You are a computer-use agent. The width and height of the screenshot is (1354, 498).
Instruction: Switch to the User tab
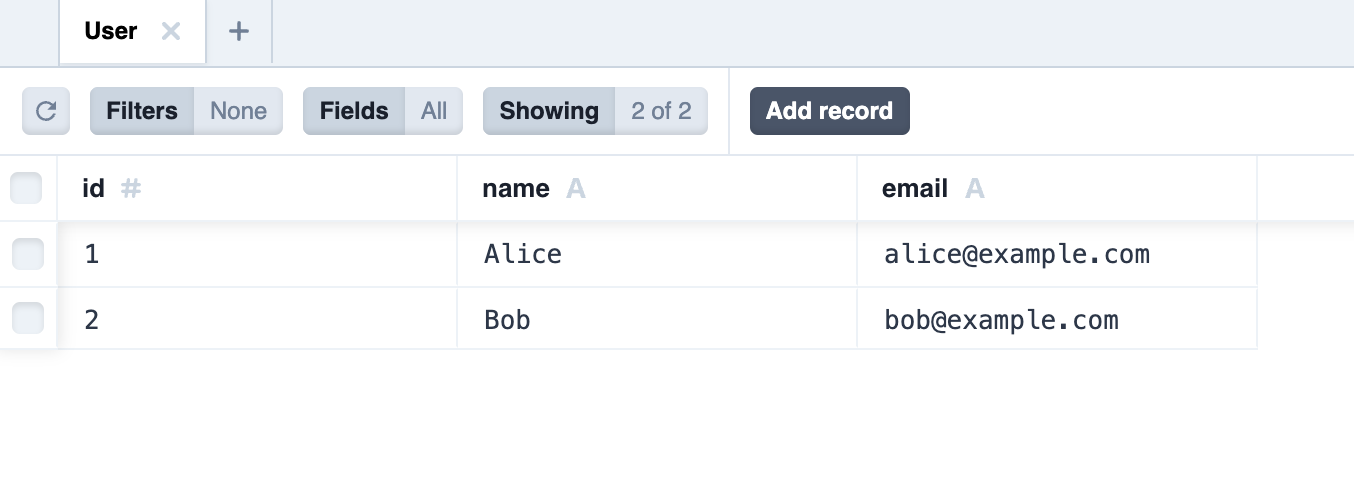click(110, 31)
